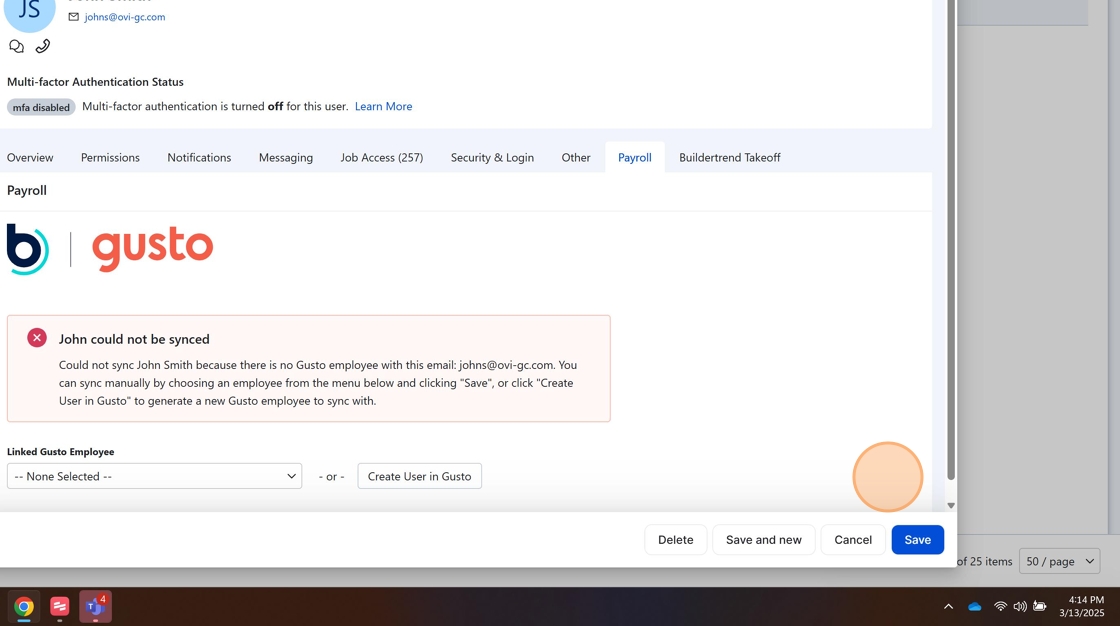This screenshot has width=1120, height=626.
Task: Open the Learn More link
Action: coord(384,106)
